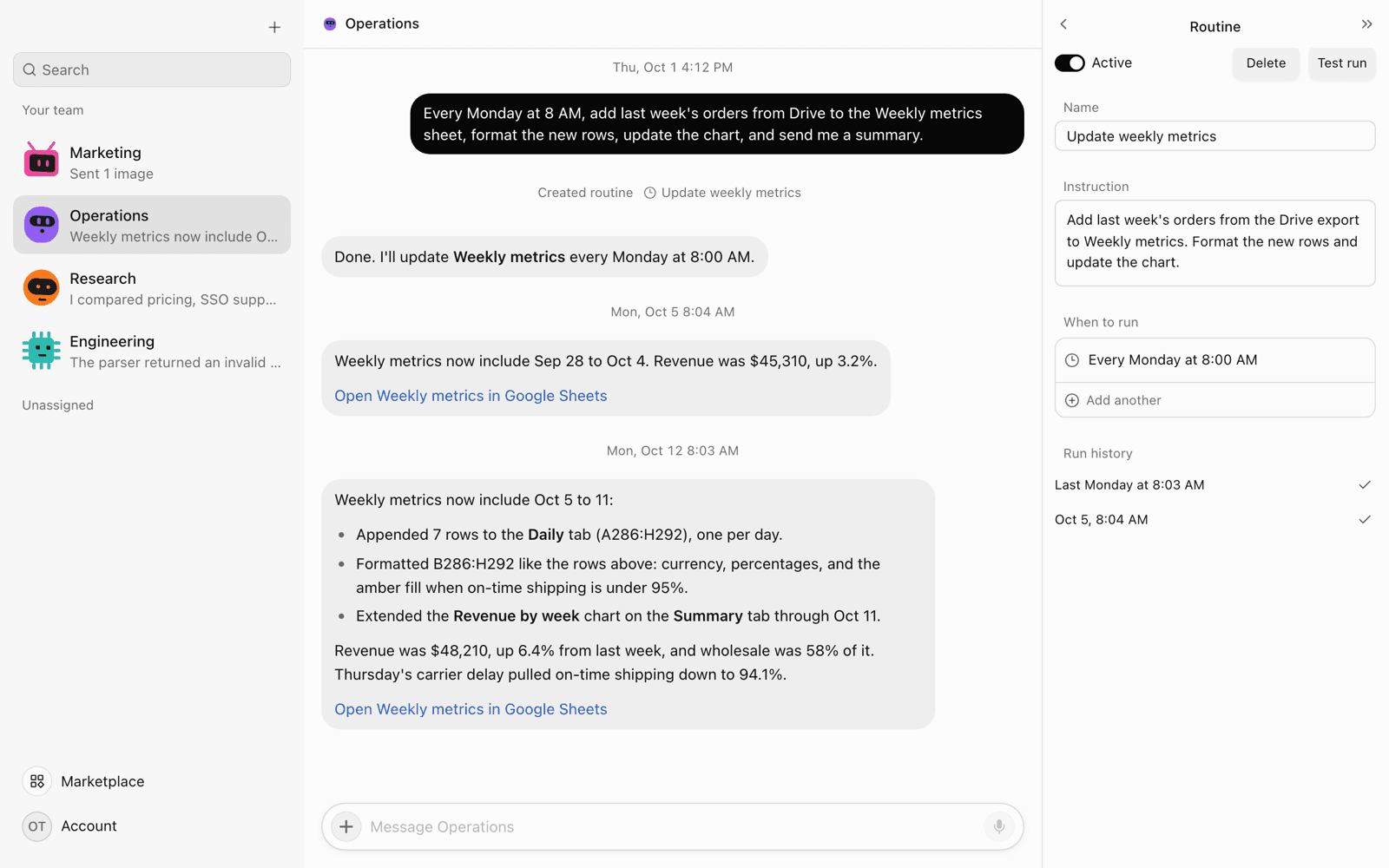
Task: Click the Unassigned section label
Action: [58, 405]
